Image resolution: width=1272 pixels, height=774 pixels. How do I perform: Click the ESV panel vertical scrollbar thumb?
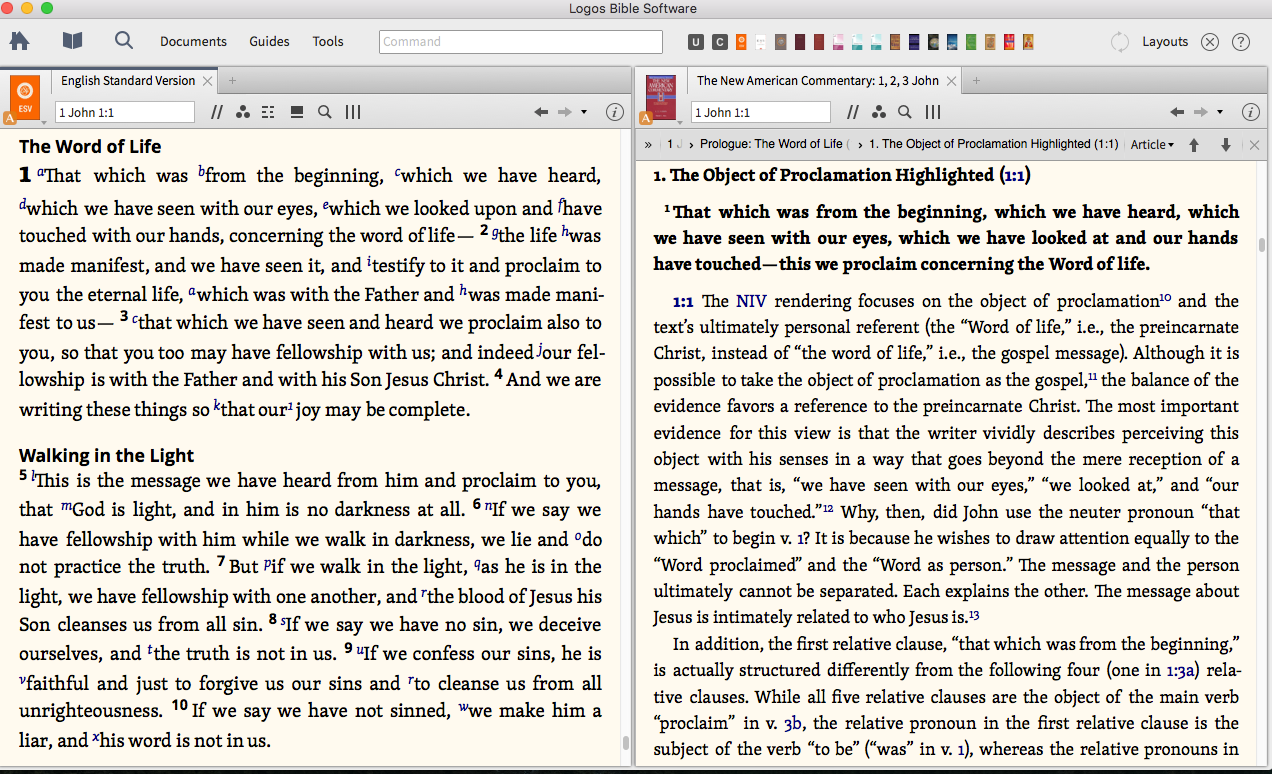[626, 743]
